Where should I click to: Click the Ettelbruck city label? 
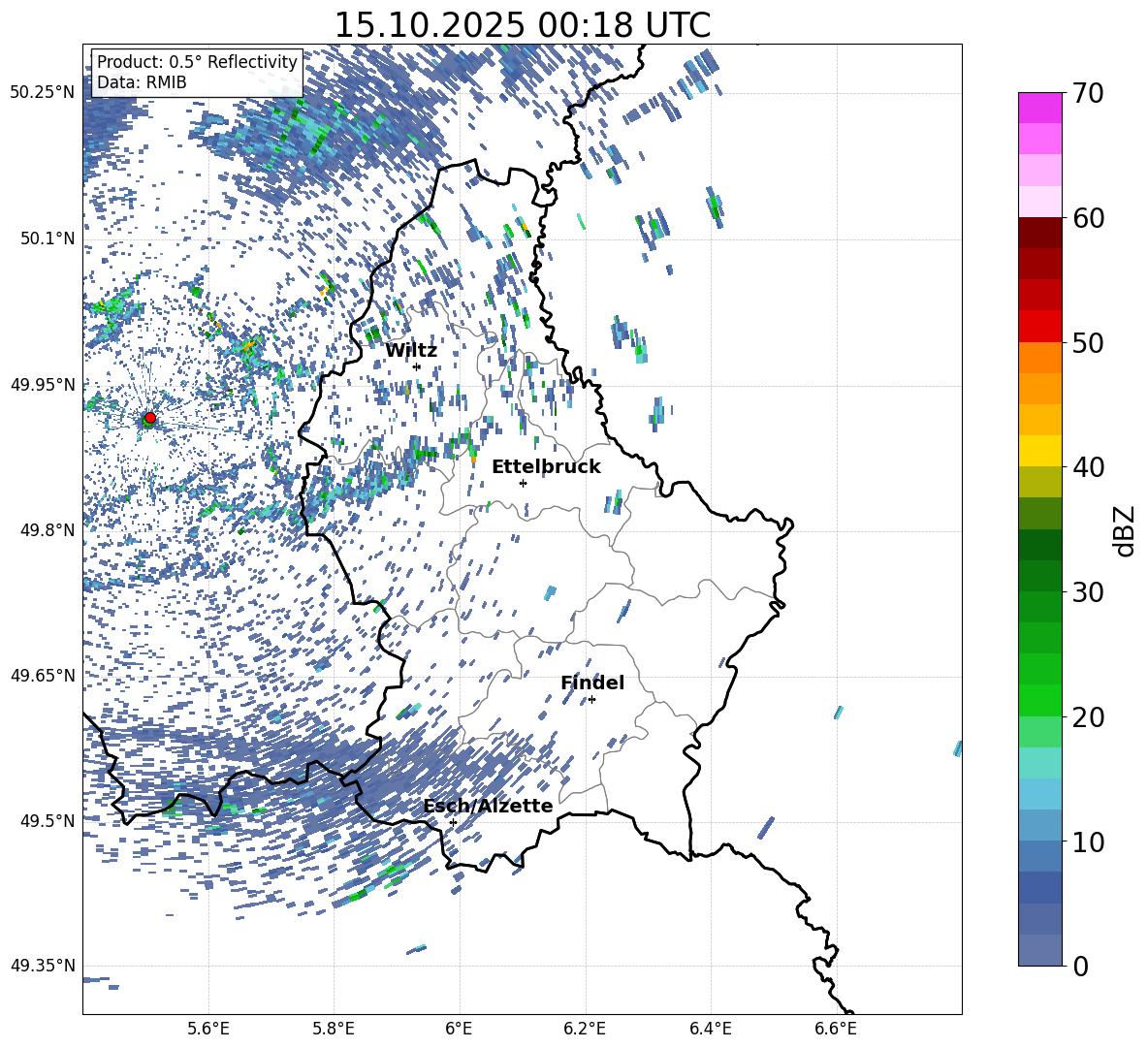546,467
